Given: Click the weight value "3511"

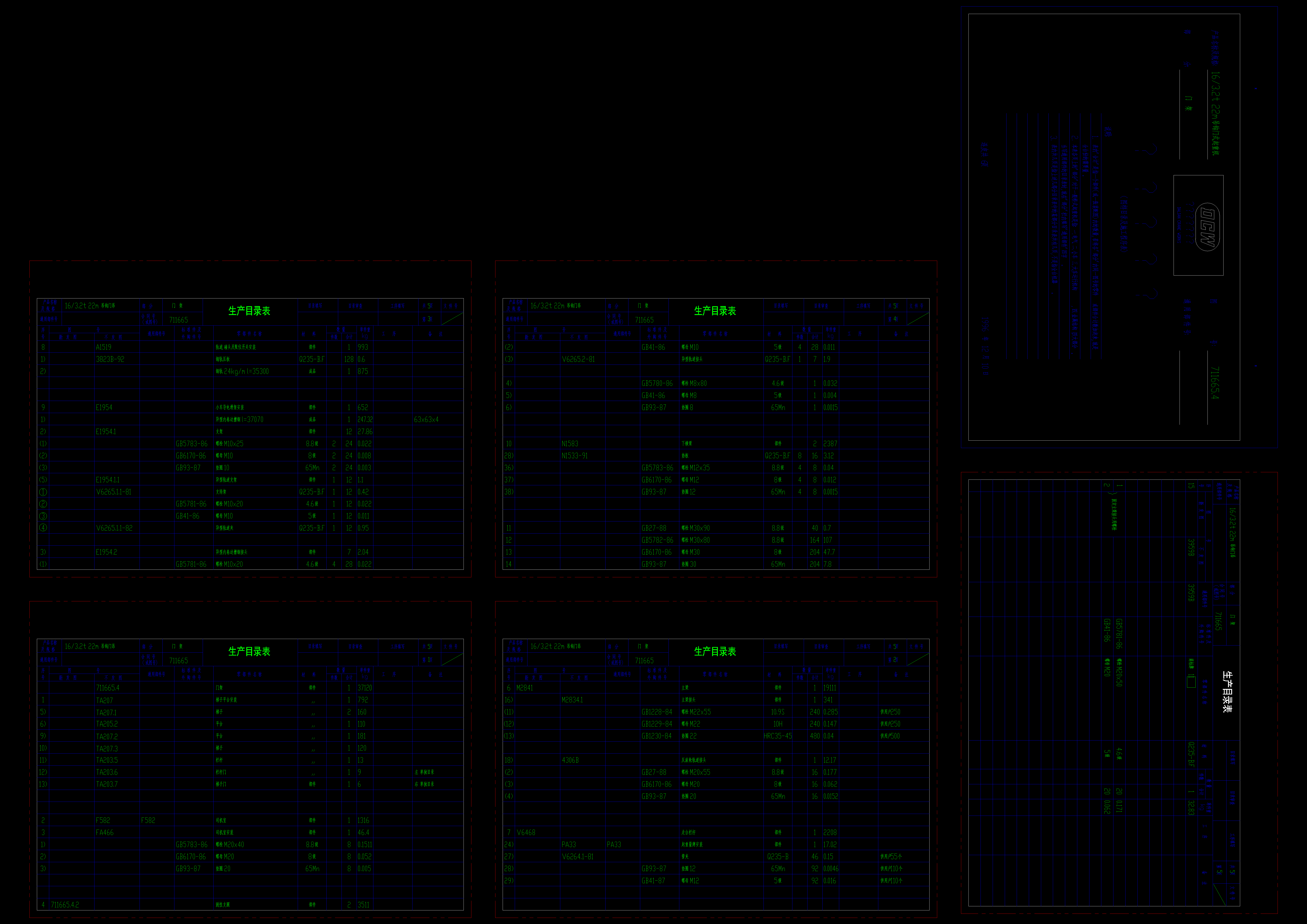Looking at the screenshot, I should point(363,905).
